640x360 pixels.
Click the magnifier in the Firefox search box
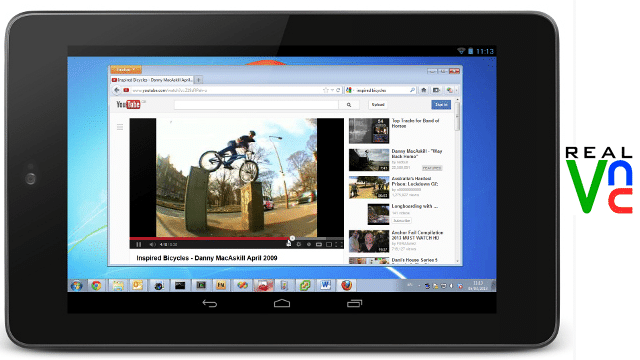[x=412, y=90]
